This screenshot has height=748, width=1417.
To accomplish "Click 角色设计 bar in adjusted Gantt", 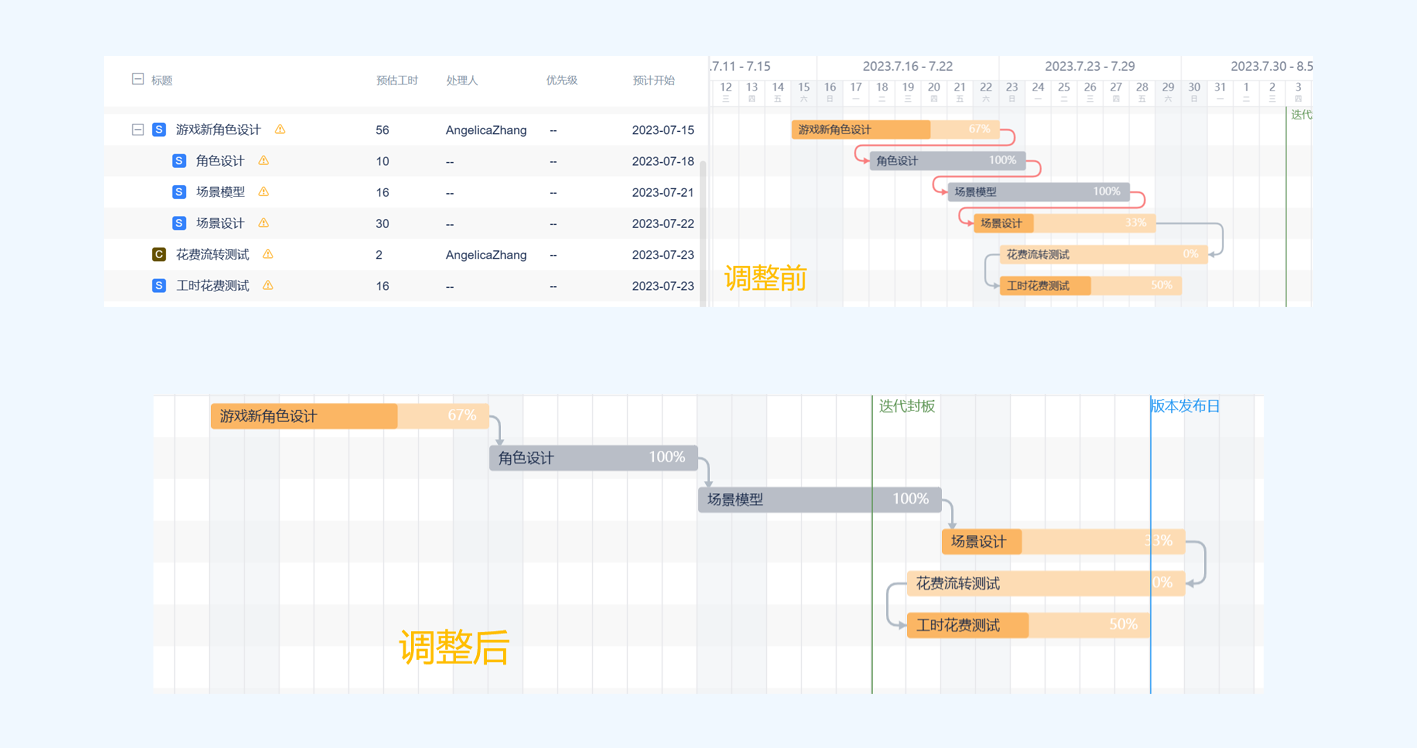I will click(593, 458).
